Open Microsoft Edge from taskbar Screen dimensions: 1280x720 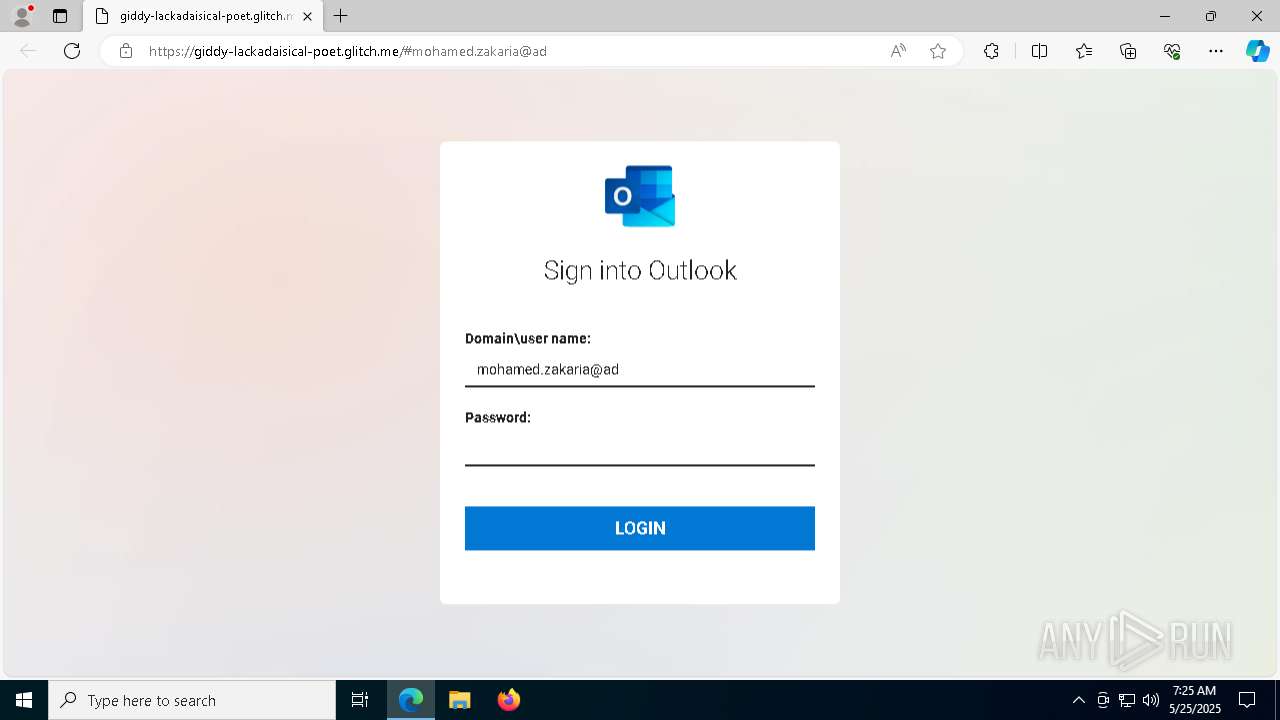click(411, 700)
